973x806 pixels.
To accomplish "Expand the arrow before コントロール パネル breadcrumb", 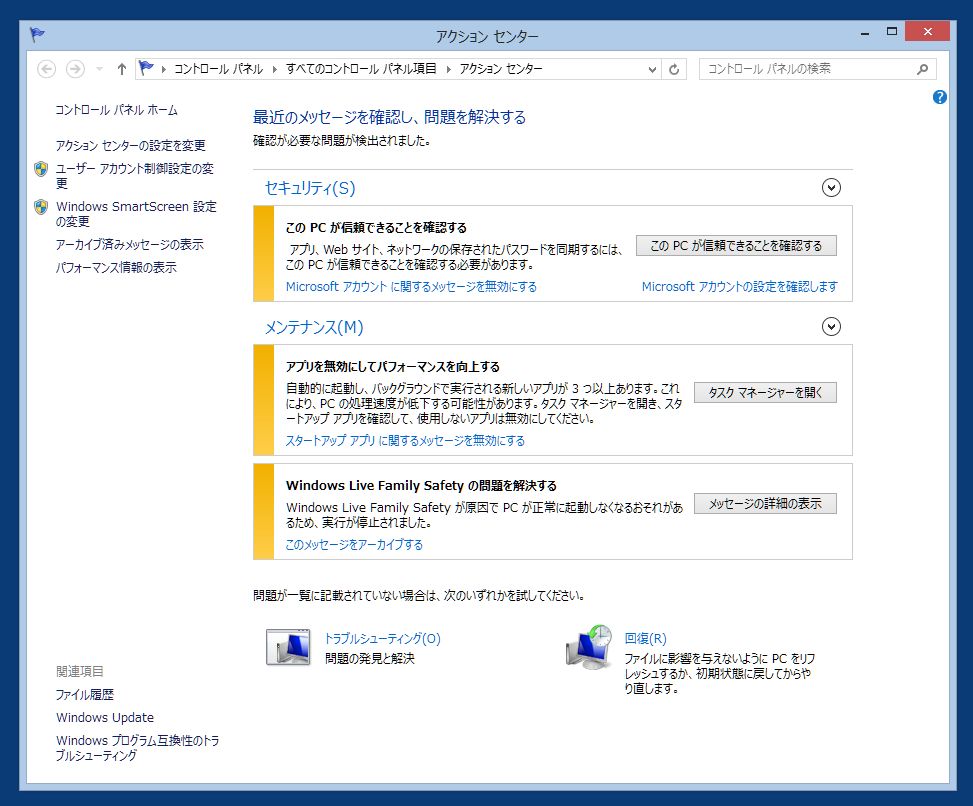I will [x=164, y=69].
